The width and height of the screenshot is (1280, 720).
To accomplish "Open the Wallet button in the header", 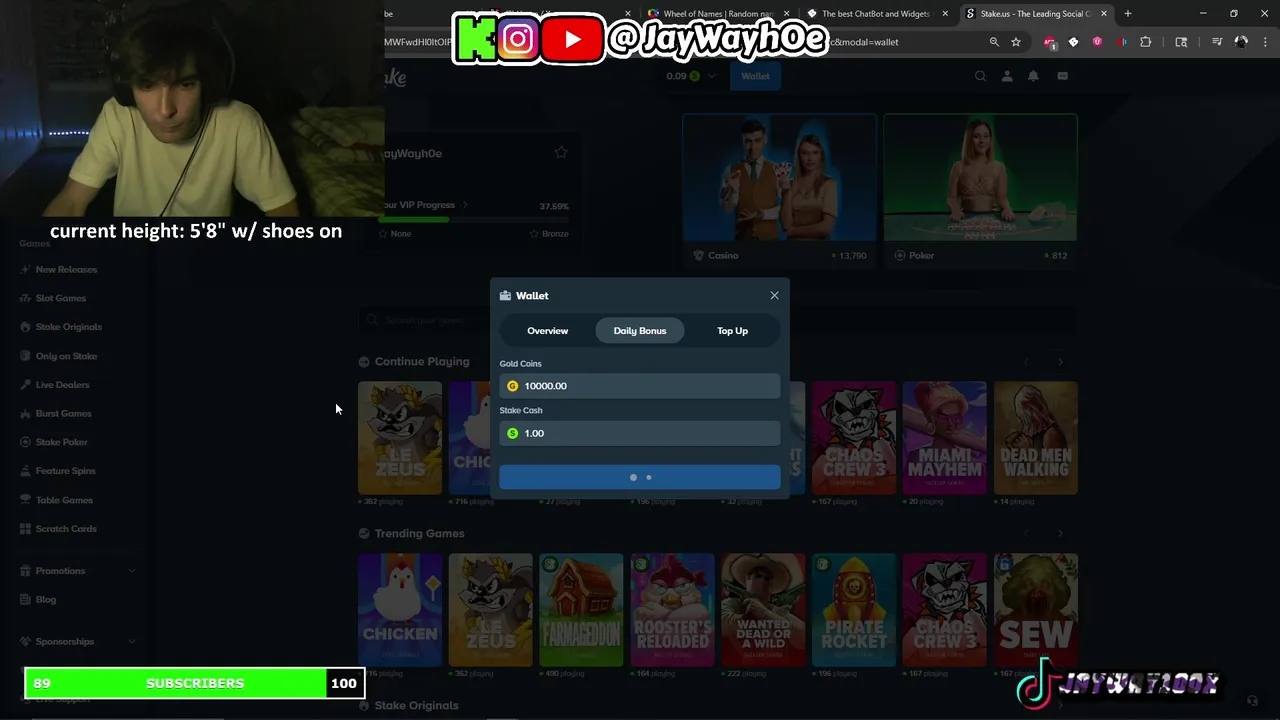I will tap(755, 76).
